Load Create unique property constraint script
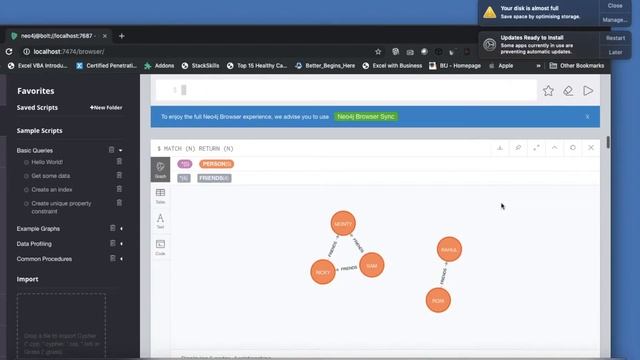The height and width of the screenshot is (360, 640). point(61,207)
